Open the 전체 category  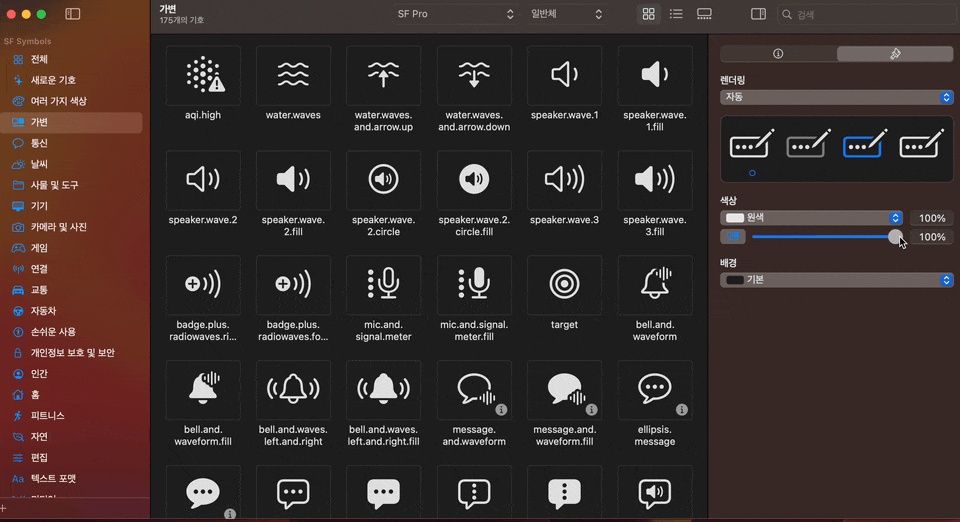point(72,59)
